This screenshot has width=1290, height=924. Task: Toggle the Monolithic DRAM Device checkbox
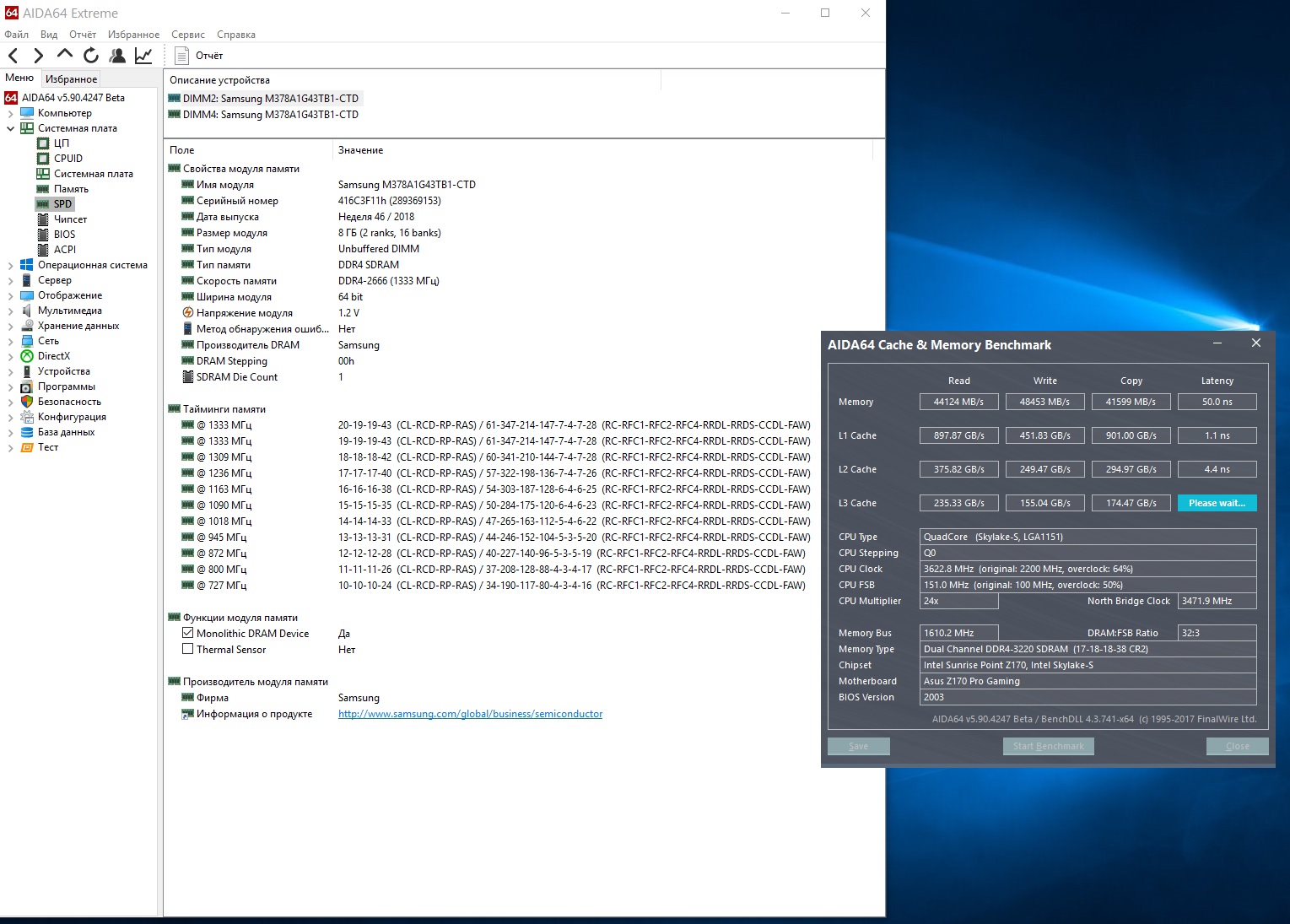tap(188, 634)
